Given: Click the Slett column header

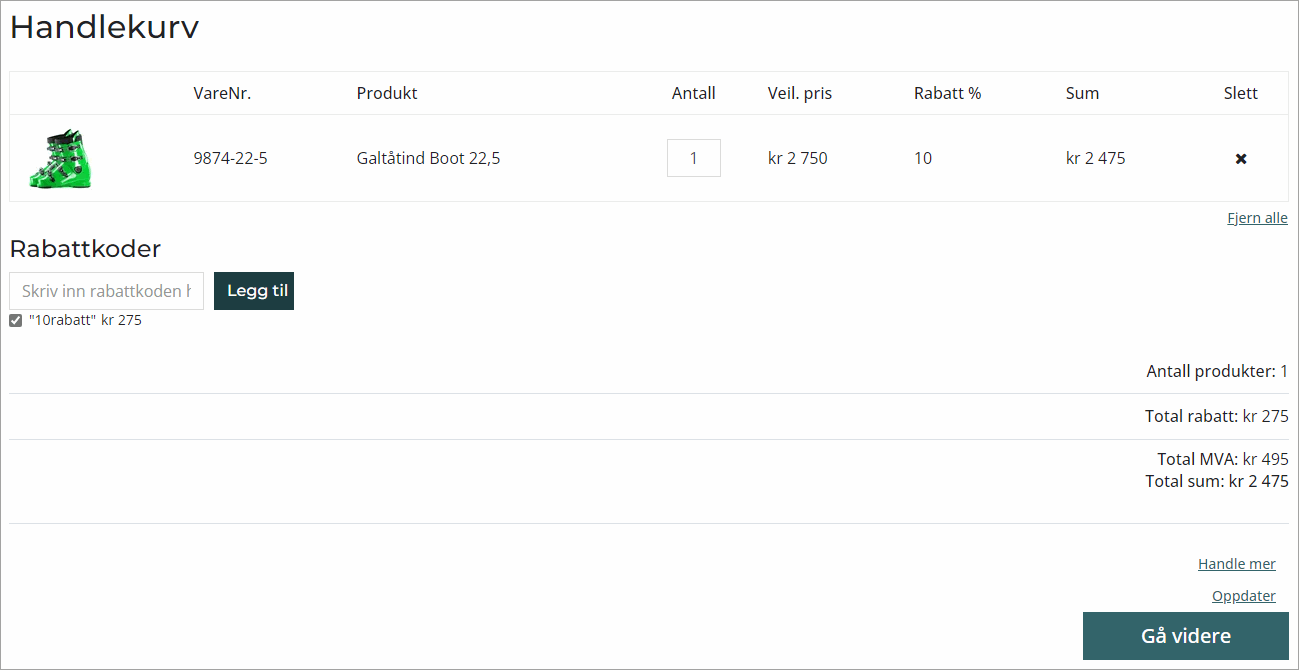Looking at the screenshot, I should tap(1240, 93).
